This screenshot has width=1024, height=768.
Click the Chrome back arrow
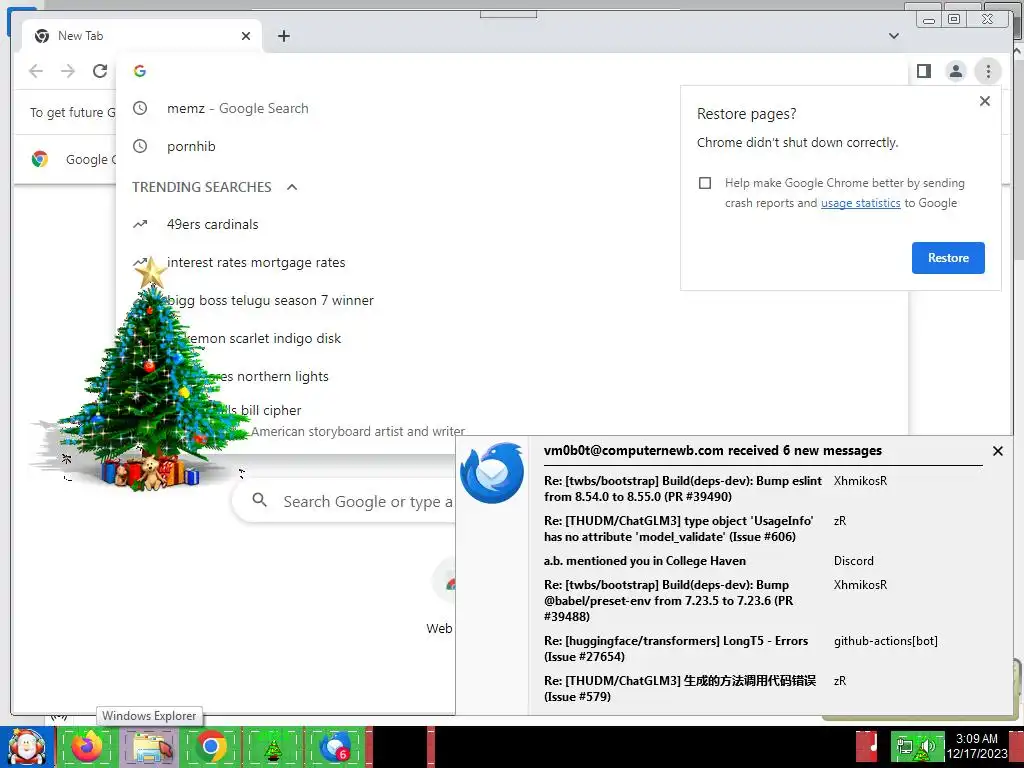point(36,71)
